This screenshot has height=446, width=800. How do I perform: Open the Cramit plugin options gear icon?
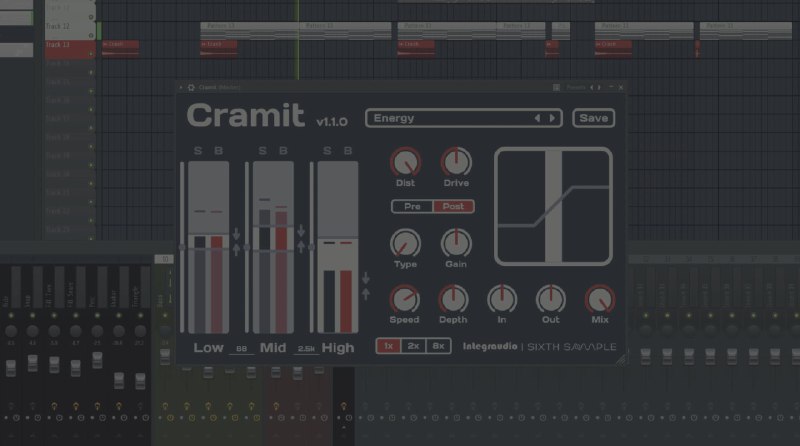point(191,88)
